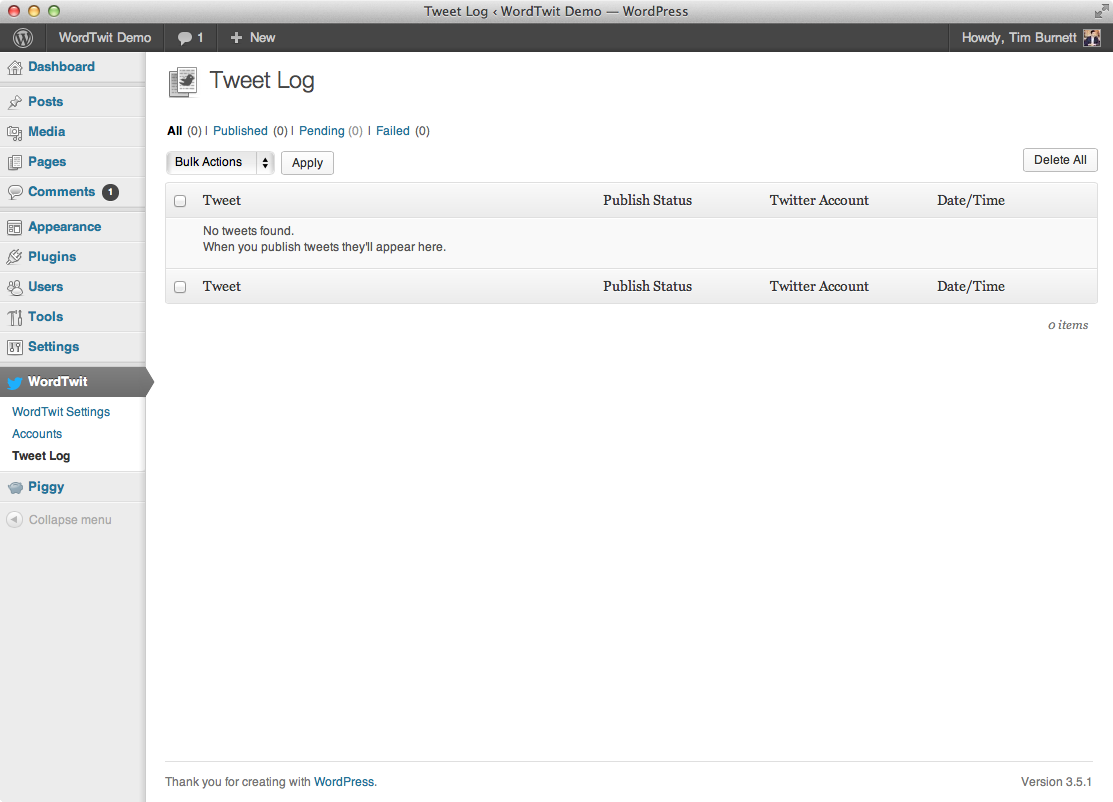Viewport: 1113px width, 802px height.
Task: Open the Appearance menu
Action: pos(65,226)
